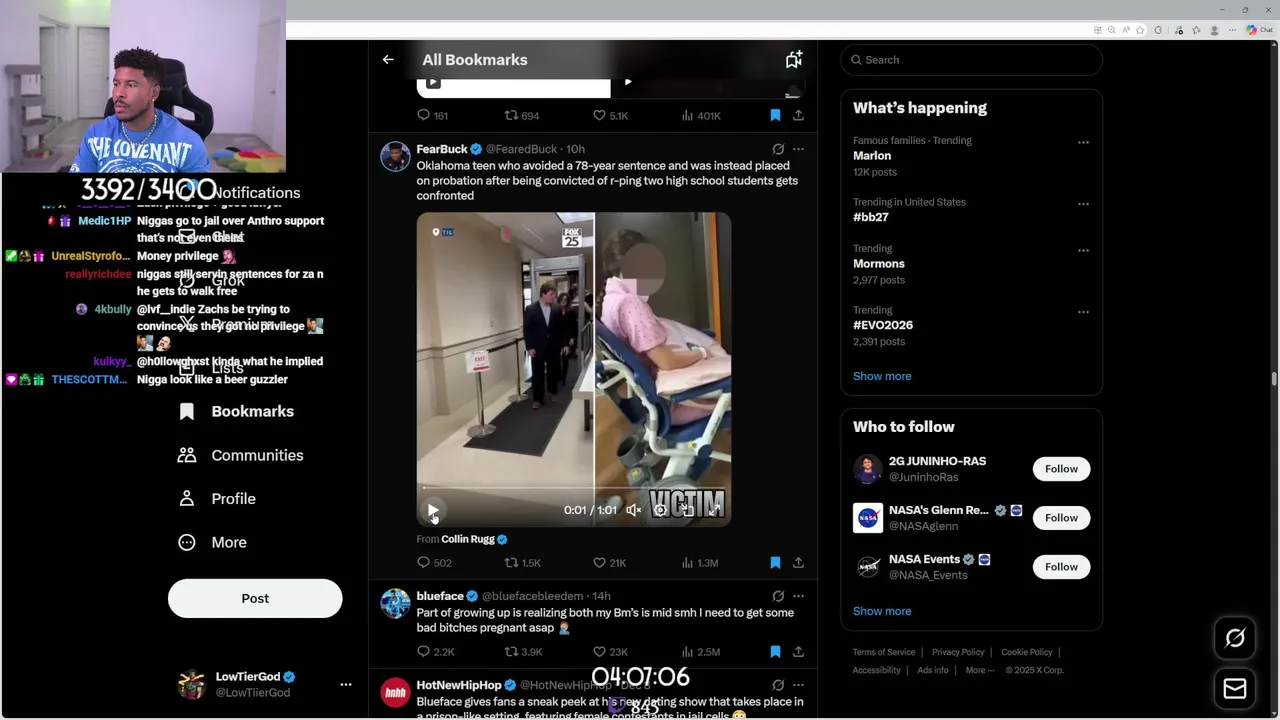Image resolution: width=1280 pixels, height=720 pixels.
Task: Open options for Mormons trend
Action: (x=1083, y=250)
